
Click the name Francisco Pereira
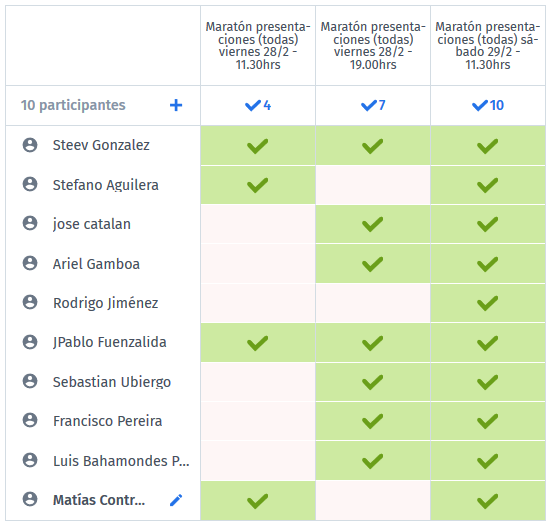pos(107,421)
